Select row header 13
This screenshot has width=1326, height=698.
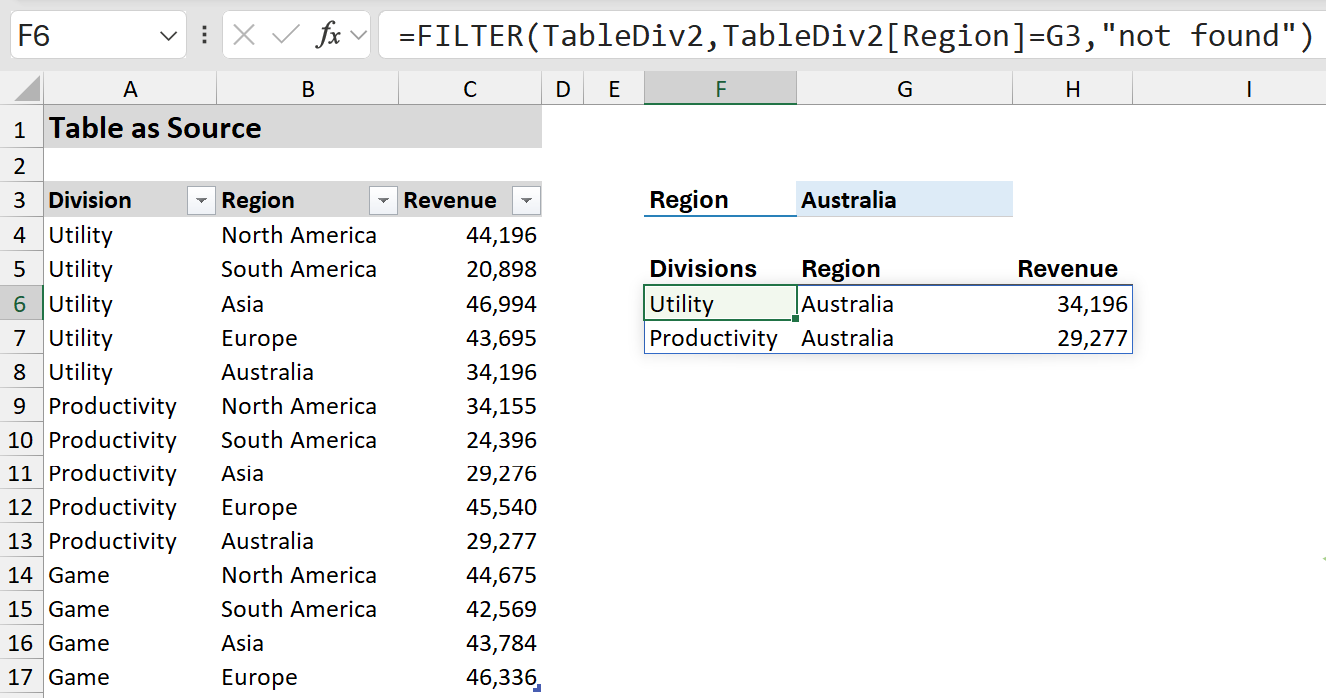21,541
